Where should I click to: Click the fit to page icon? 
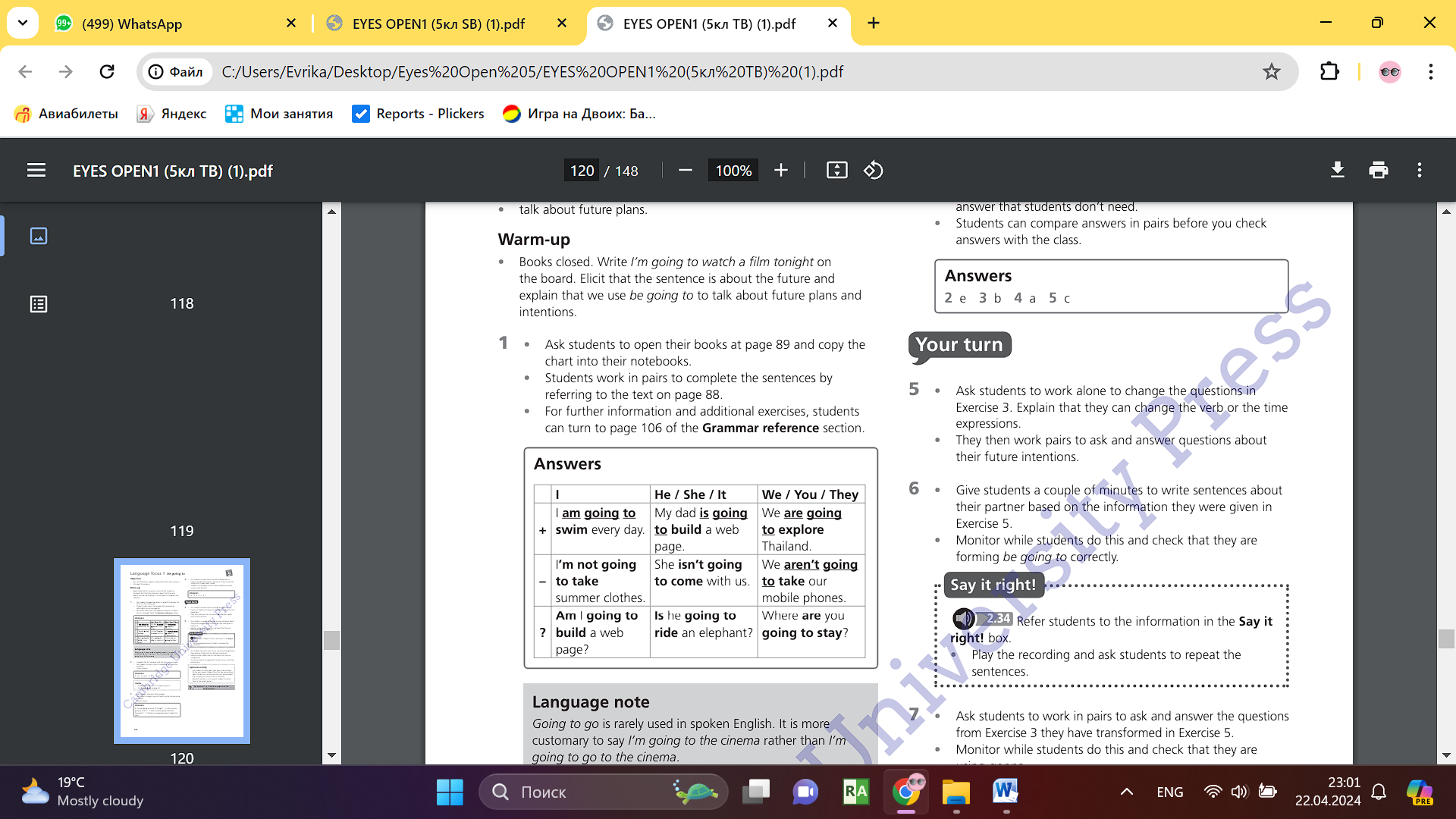coord(836,171)
